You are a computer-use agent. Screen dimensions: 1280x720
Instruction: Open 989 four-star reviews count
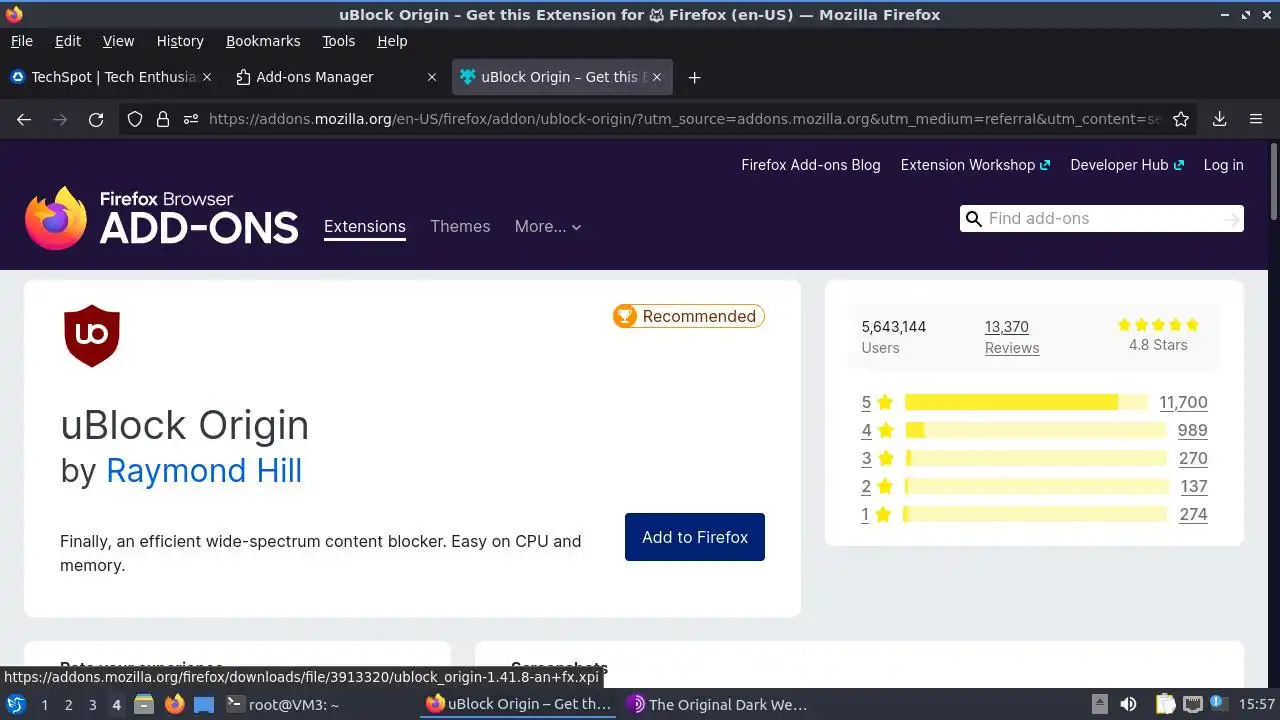[1192, 430]
